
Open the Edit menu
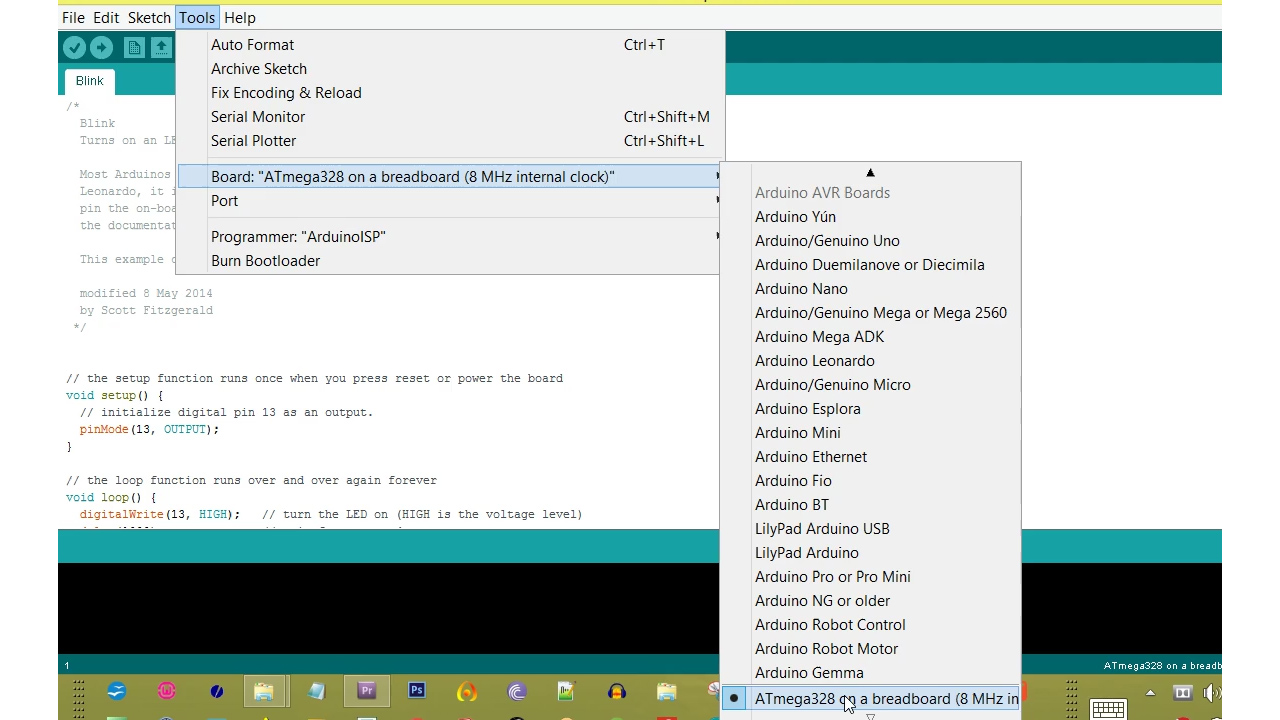[106, 18]
